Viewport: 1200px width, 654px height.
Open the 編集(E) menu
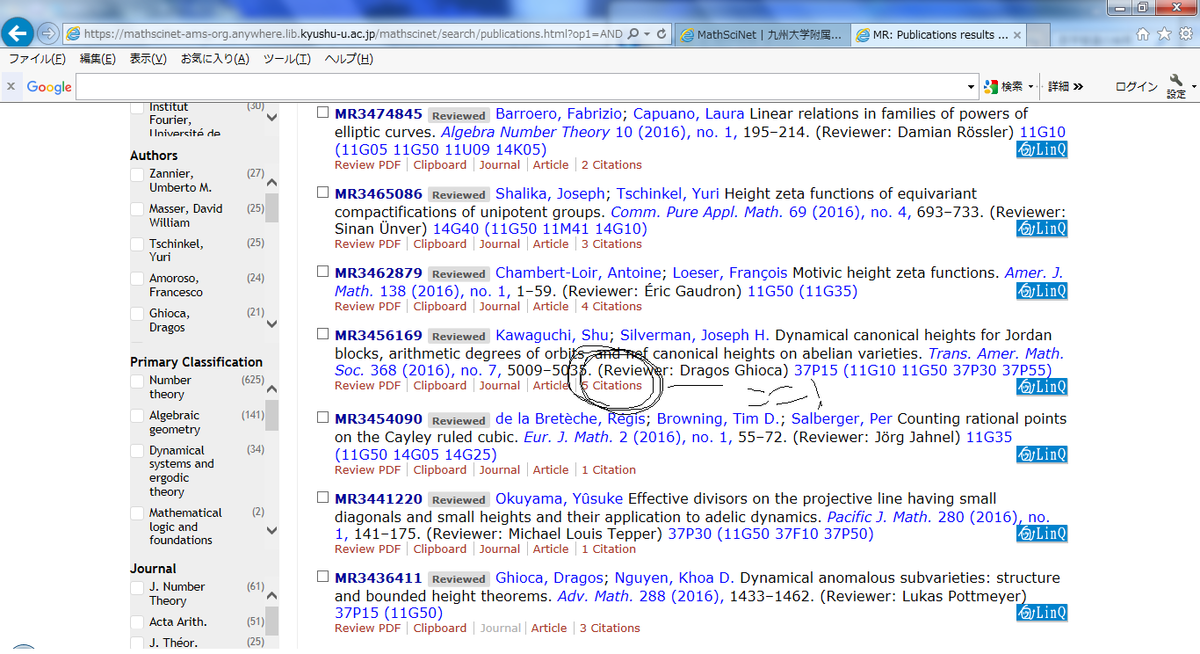98,59
